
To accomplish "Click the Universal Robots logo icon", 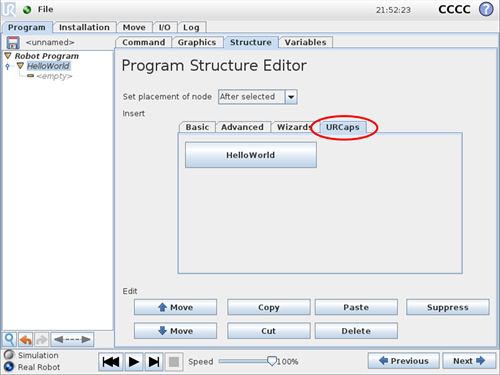I will (9, 9).
